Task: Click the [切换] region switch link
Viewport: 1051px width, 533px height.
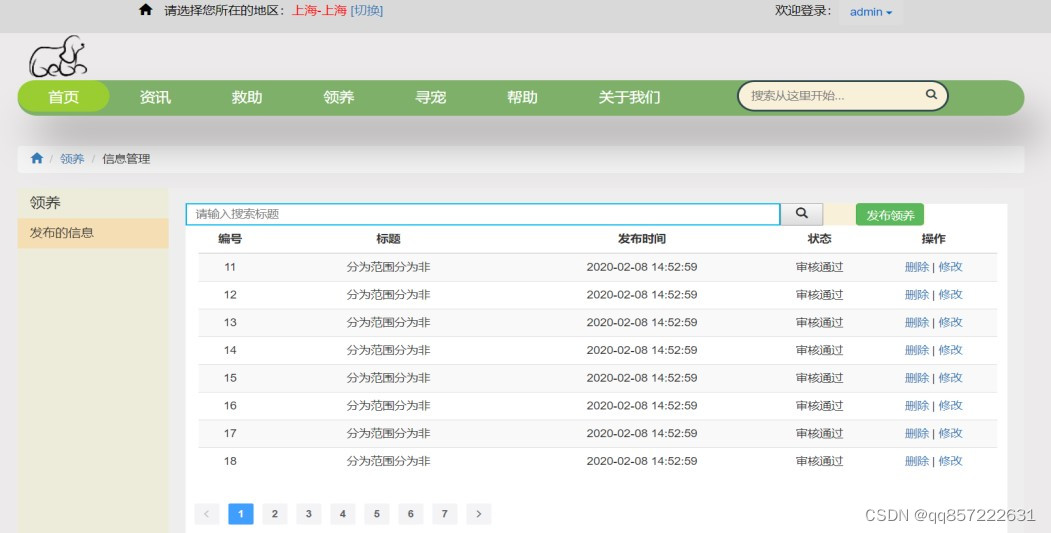Action: click(367, 11)
